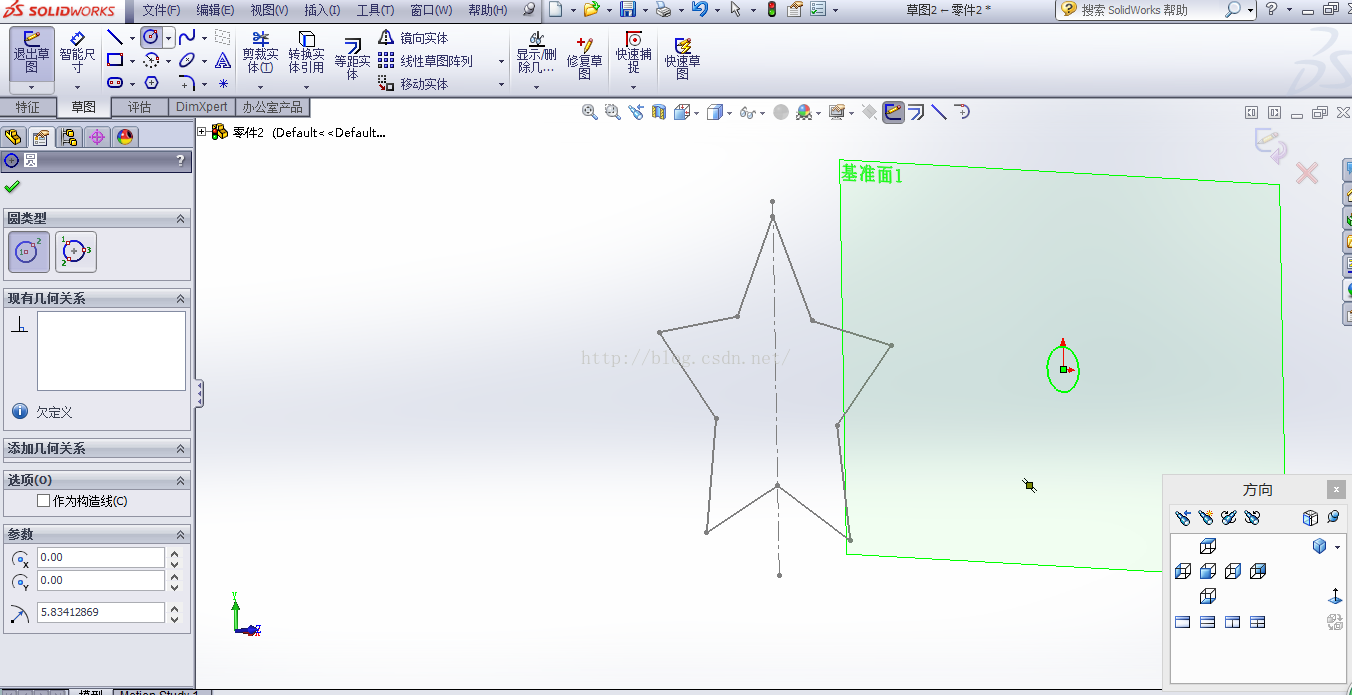The height and width of the screenshot is (695, 1352).
Task: Toggle 作为构造线 construction checkbox
Action: tap(43, 501)
